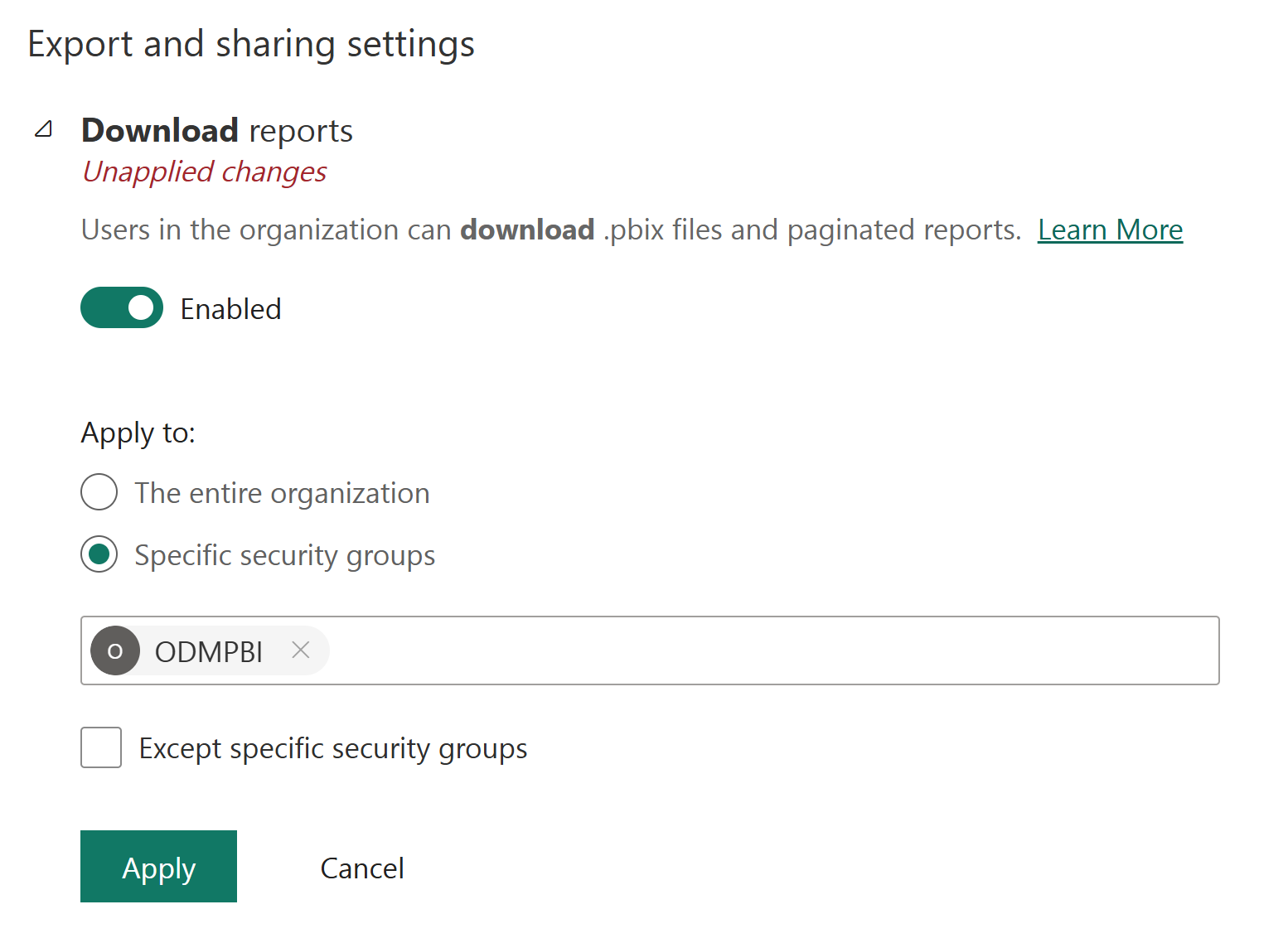Remove the ODMPBI group with X icon
The width and height of the screenshot is (1288, 943).
[x=301, y=650]
